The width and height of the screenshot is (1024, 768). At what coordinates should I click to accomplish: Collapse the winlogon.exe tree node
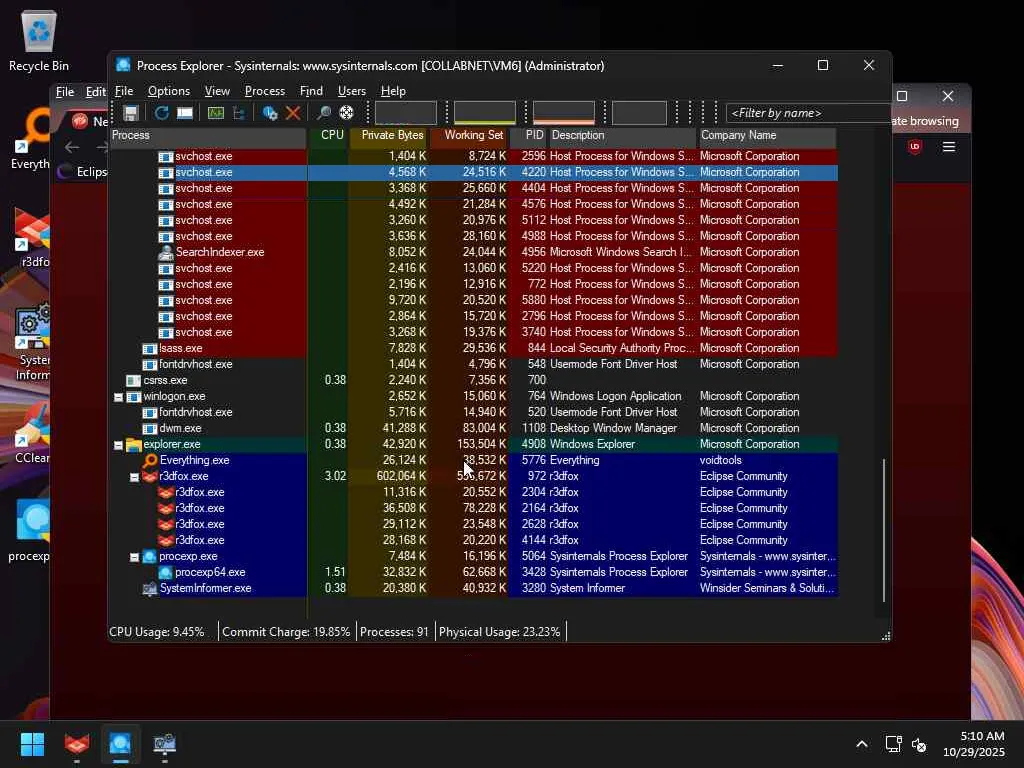(x=118, y=397)
